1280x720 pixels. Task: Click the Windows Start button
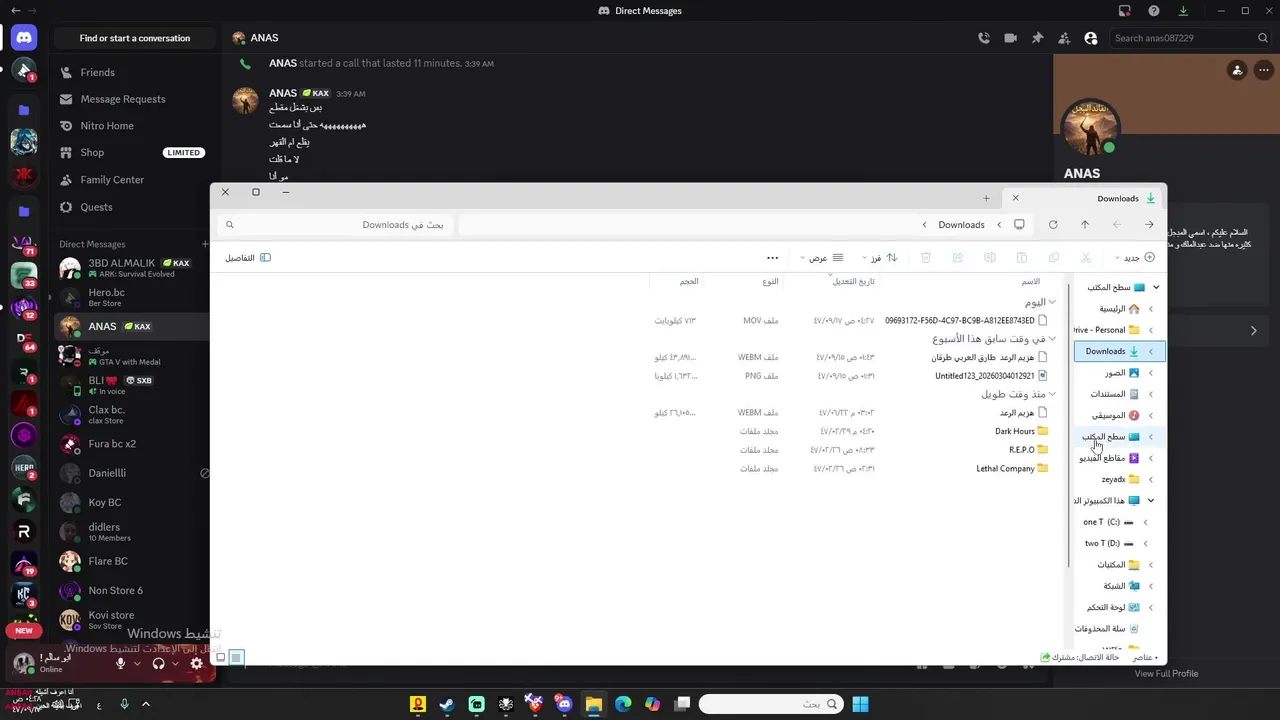(x=860, y=704)
